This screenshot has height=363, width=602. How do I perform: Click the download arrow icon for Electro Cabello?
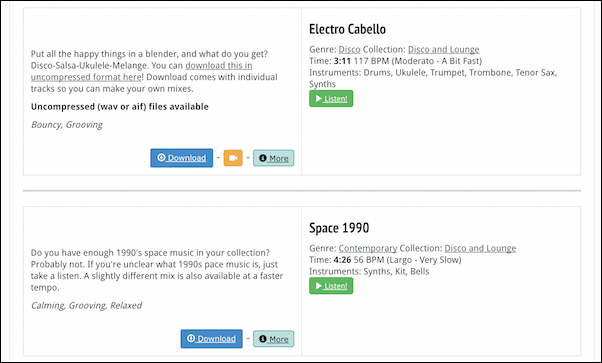pyautogui.click(x=161, y=157)
